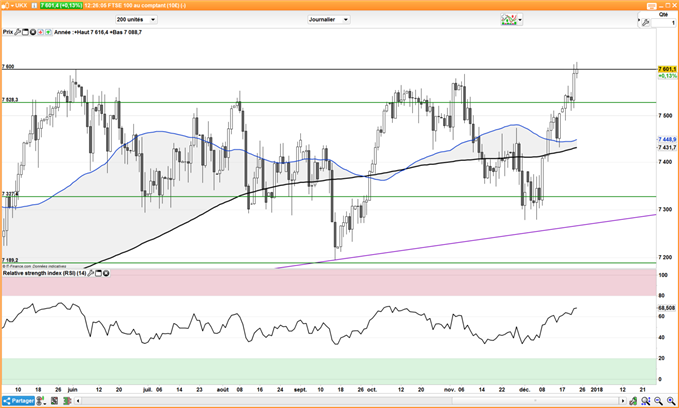Screen dimensions: 679x408
Task: Click the 7 528,3 support line label
Action: (10, 100)
